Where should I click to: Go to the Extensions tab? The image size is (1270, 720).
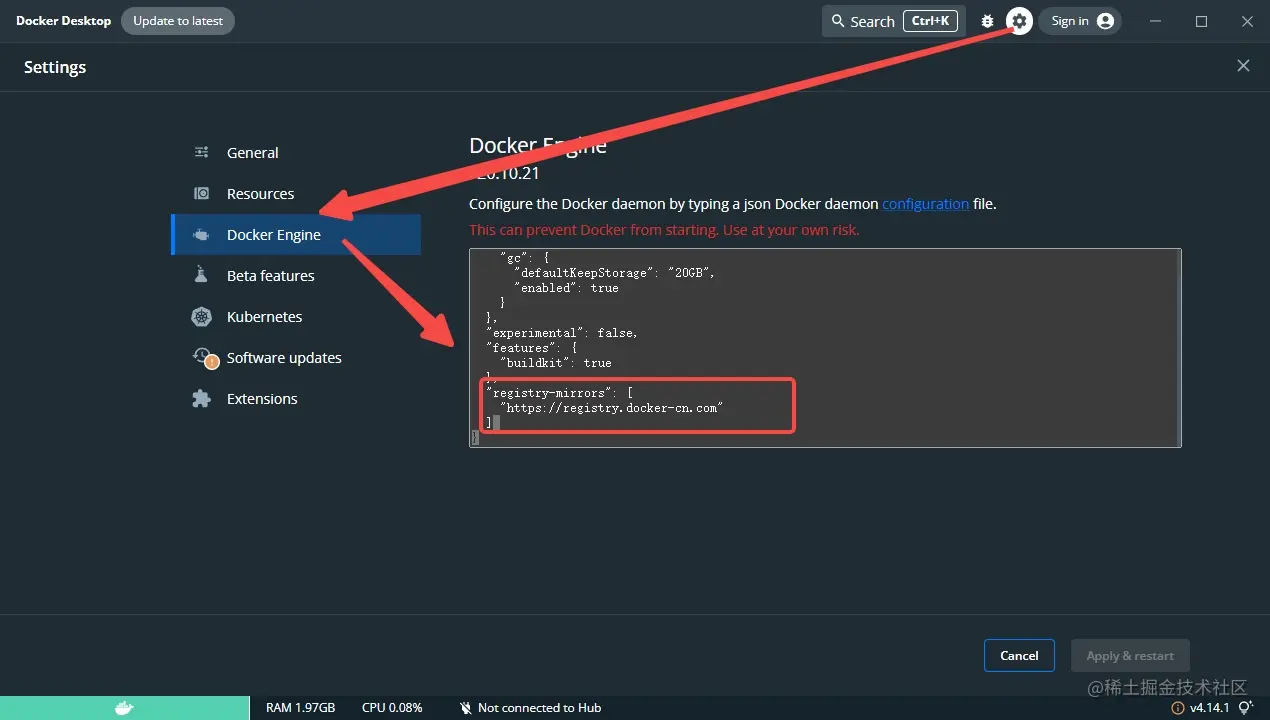coord(296,398)
